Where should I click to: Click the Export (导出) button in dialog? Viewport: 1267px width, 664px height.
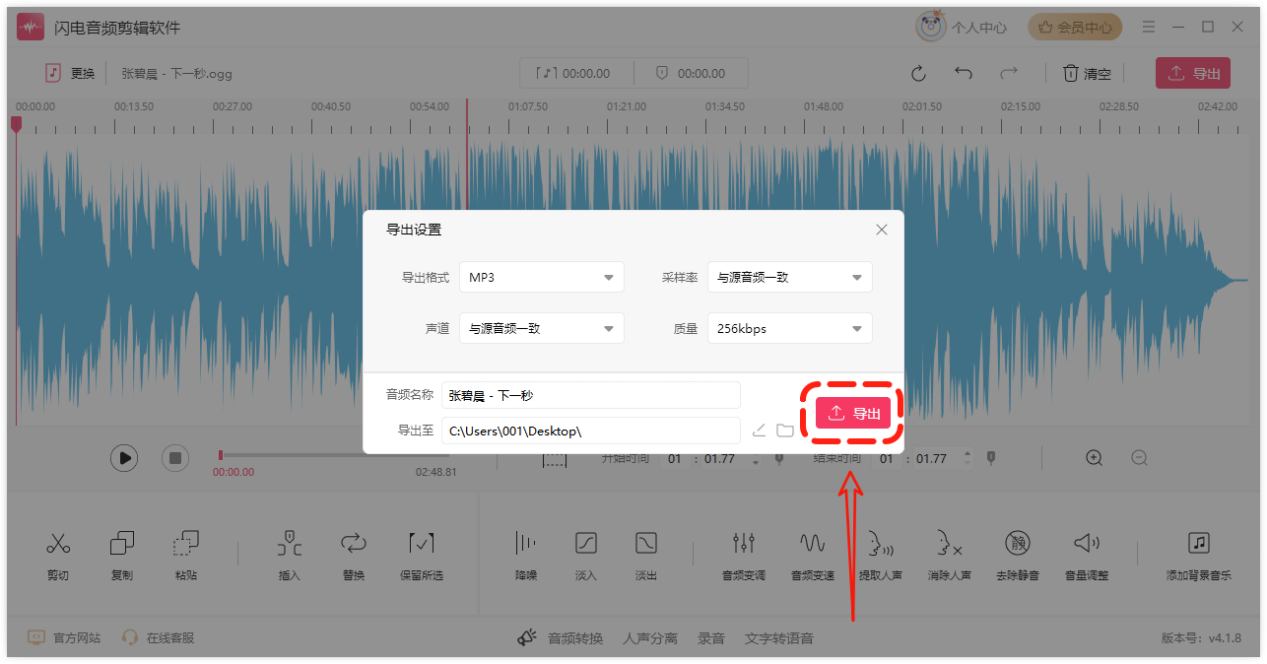pos(853,413)
